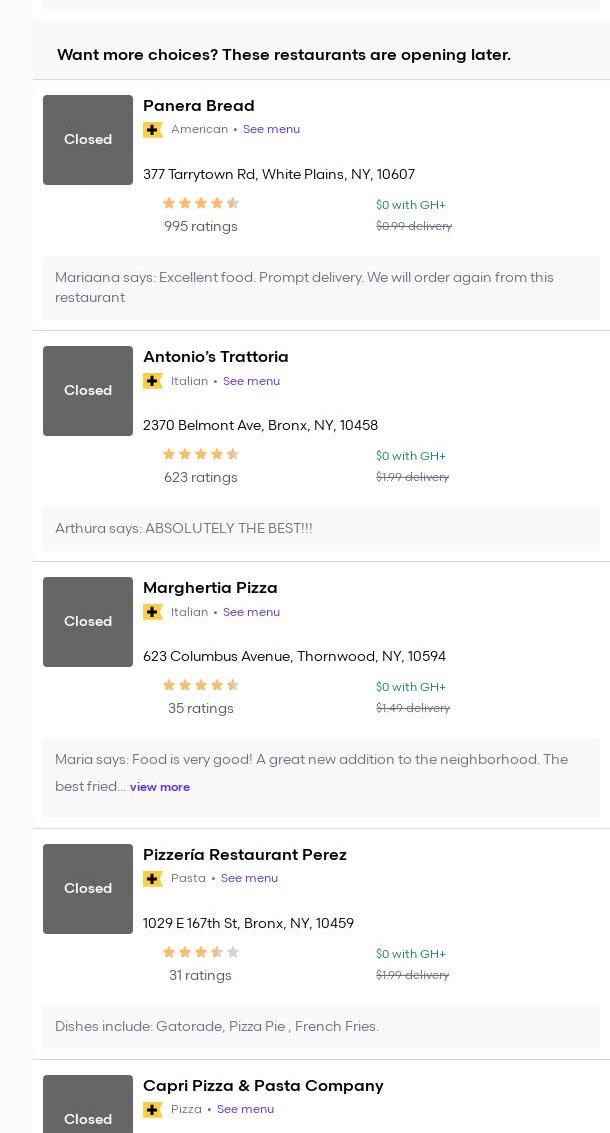610x1133 pixels.
Task: Click the 995 ratings text for Panera Bread
Action: point(201,226)
